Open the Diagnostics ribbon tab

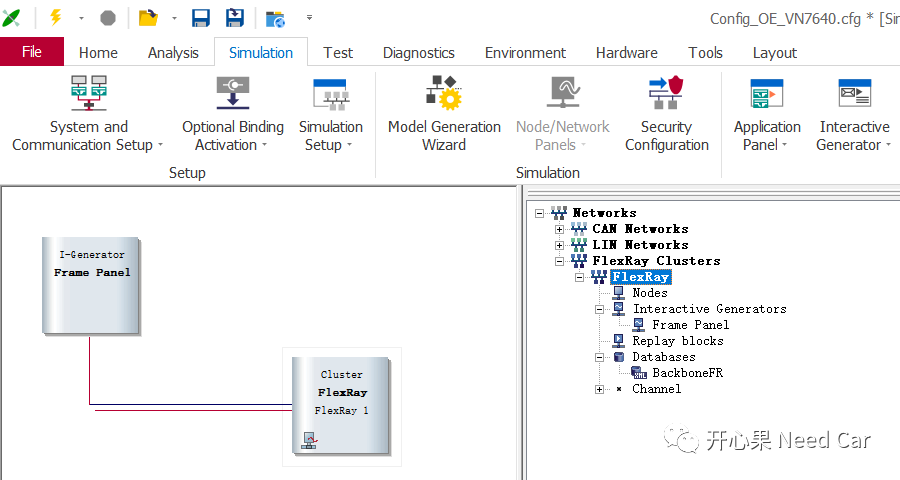coord(418,53)
